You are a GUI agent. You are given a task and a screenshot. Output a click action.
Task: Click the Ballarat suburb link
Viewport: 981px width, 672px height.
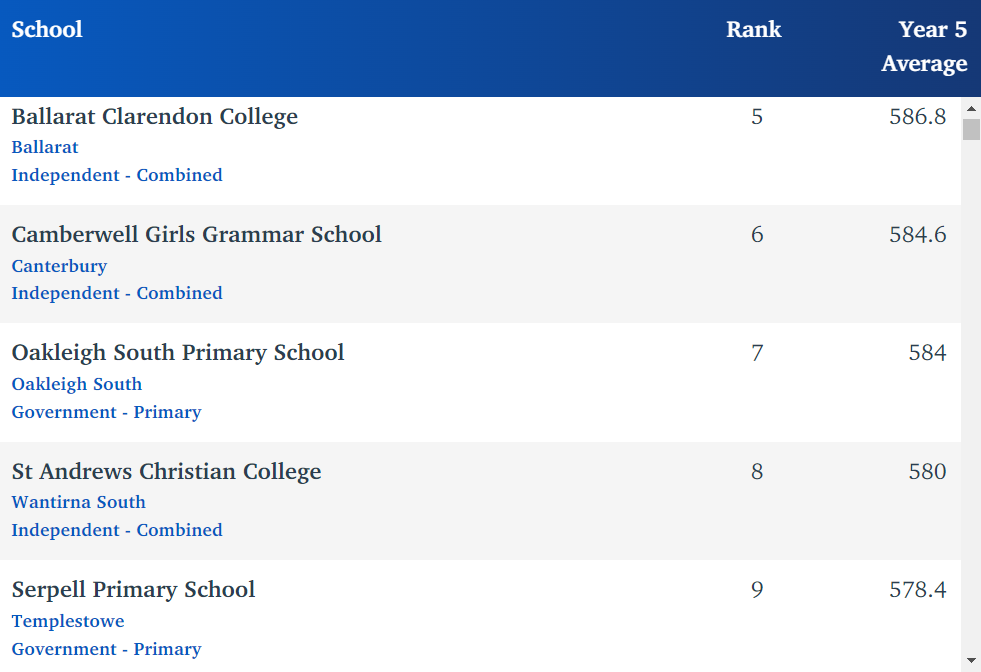(x=45, y=147)
